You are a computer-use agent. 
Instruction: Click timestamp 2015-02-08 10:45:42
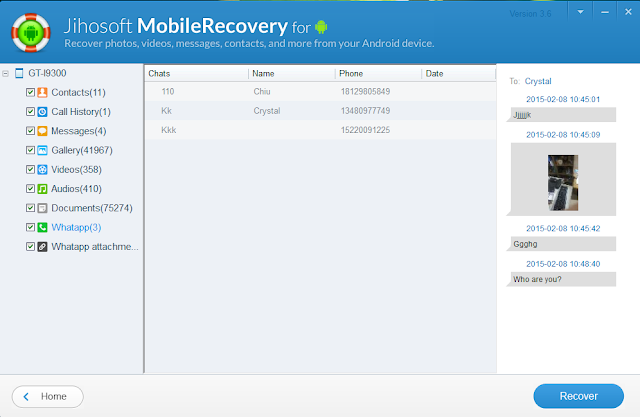pos(563,228)
